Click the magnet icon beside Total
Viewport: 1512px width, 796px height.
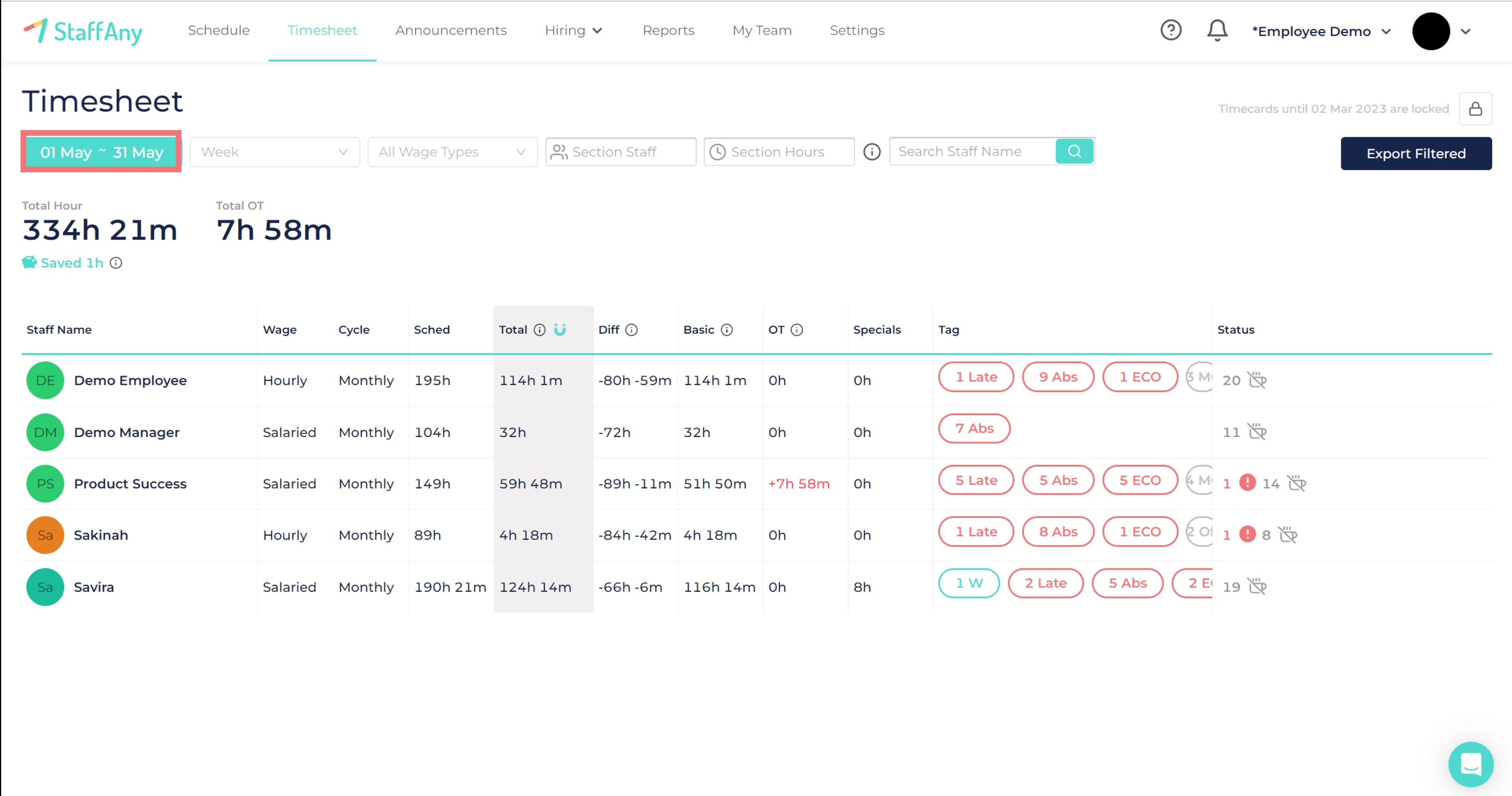[x=560, y=329]
